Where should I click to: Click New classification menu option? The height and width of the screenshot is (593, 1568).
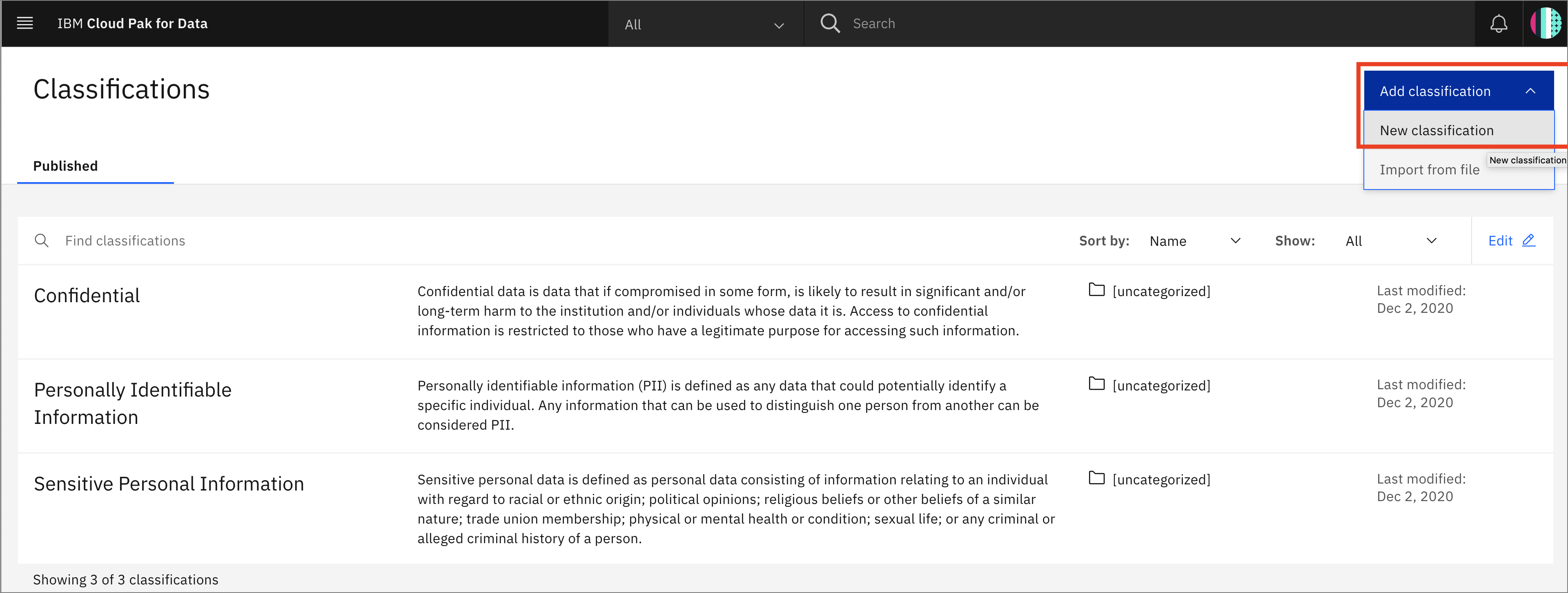click(x=1437, y=129)
